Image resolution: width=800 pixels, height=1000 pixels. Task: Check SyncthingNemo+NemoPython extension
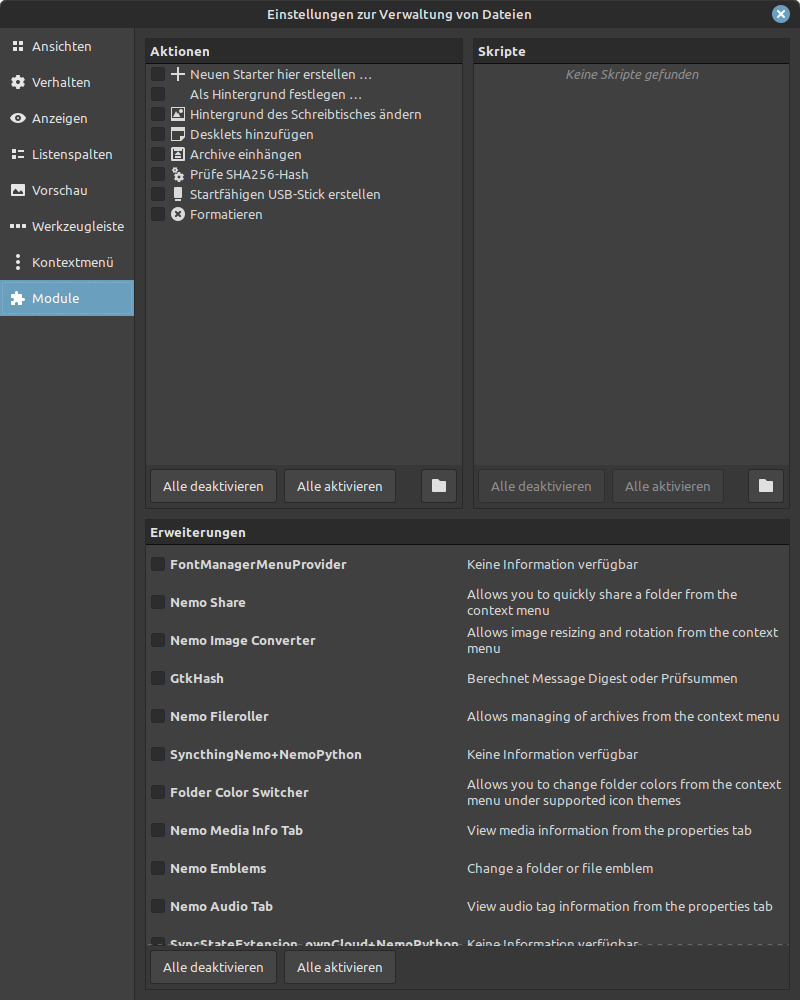[x=158, y=754]
